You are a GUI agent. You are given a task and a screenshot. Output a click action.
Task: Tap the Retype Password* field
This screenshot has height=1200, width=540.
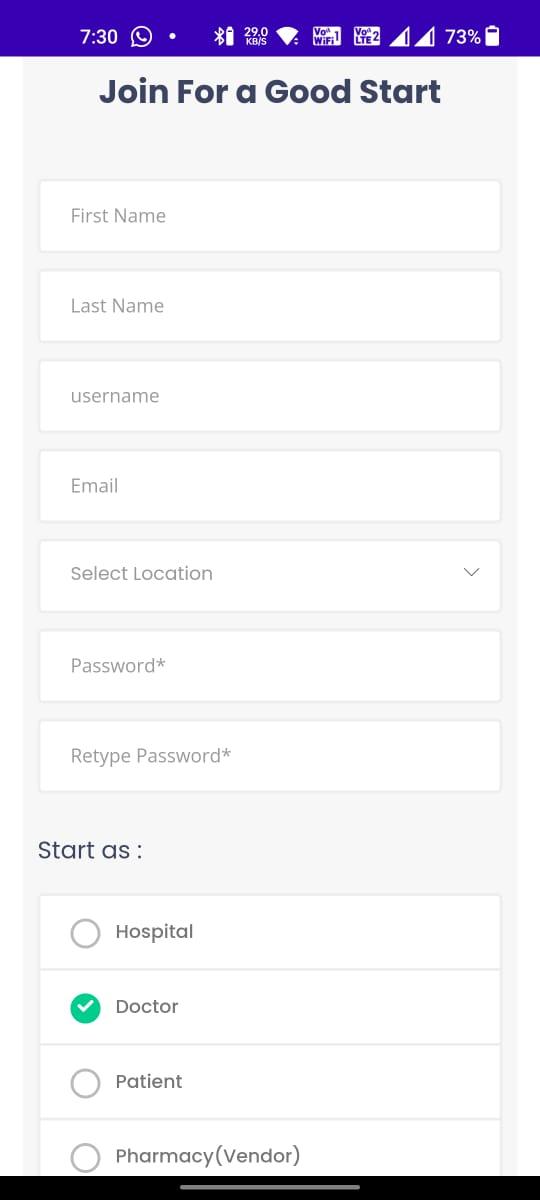[x=270, y=756]
